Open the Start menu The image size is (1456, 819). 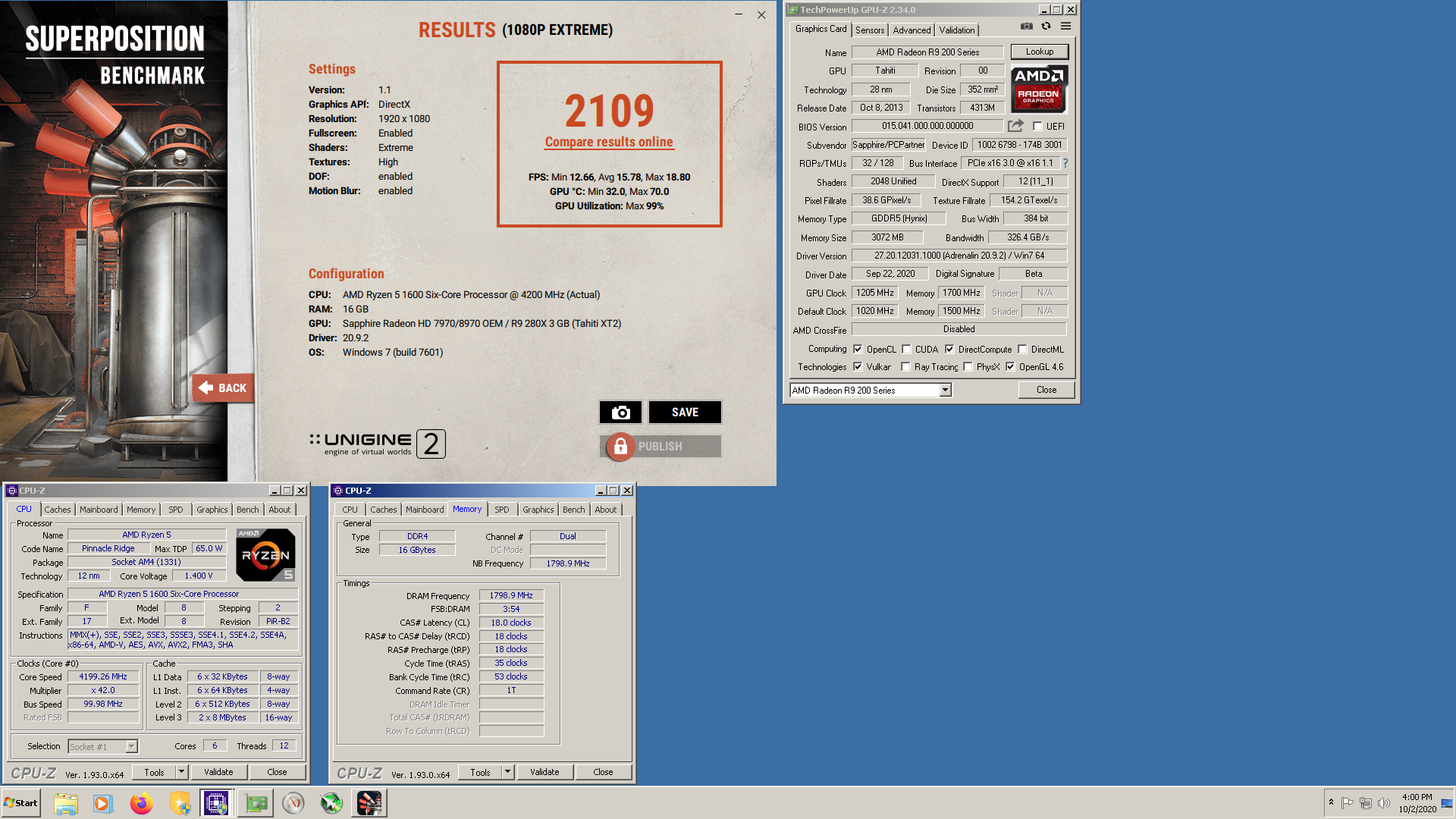pyautogui.click(x=20, y=803)
